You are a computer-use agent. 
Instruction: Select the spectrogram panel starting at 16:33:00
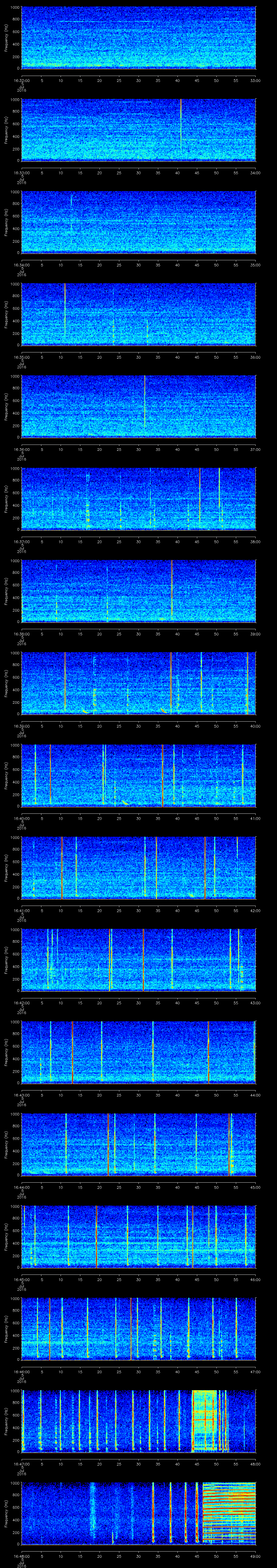pos(138,130)
